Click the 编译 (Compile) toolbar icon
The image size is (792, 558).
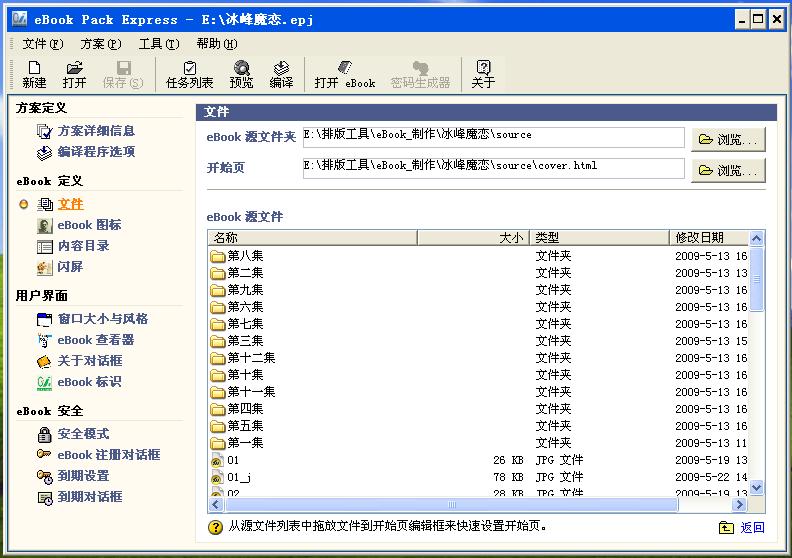pos(281,74)
